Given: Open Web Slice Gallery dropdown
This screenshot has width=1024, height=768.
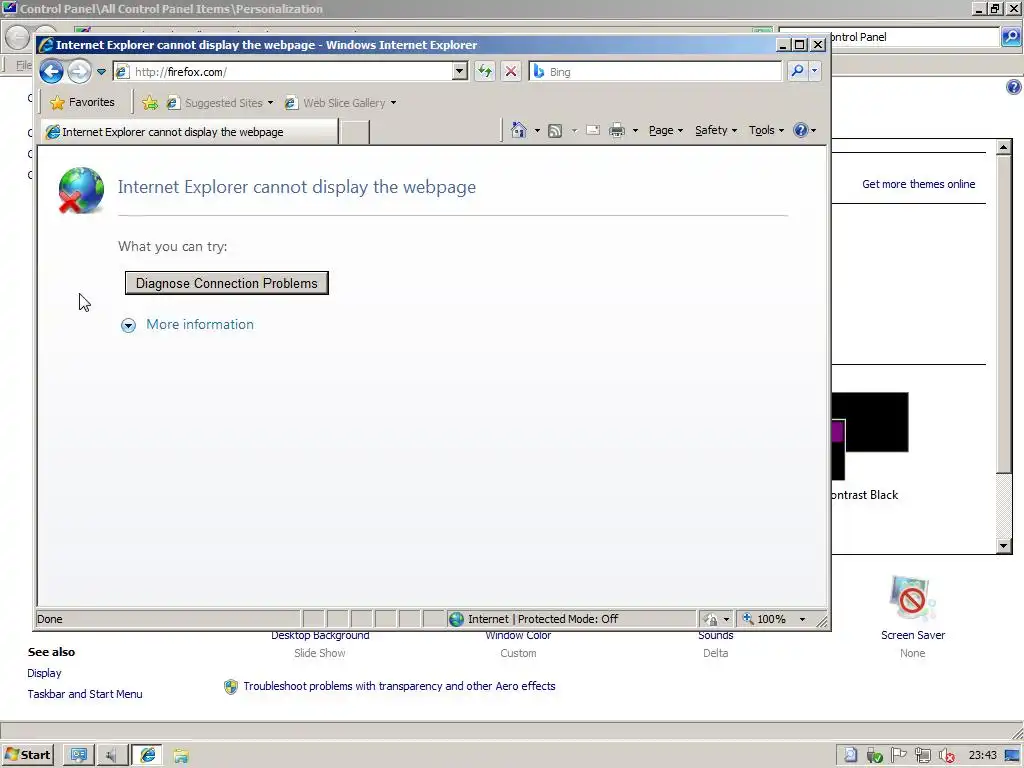Looking at the screenshot, I should [x=341, y=103].
